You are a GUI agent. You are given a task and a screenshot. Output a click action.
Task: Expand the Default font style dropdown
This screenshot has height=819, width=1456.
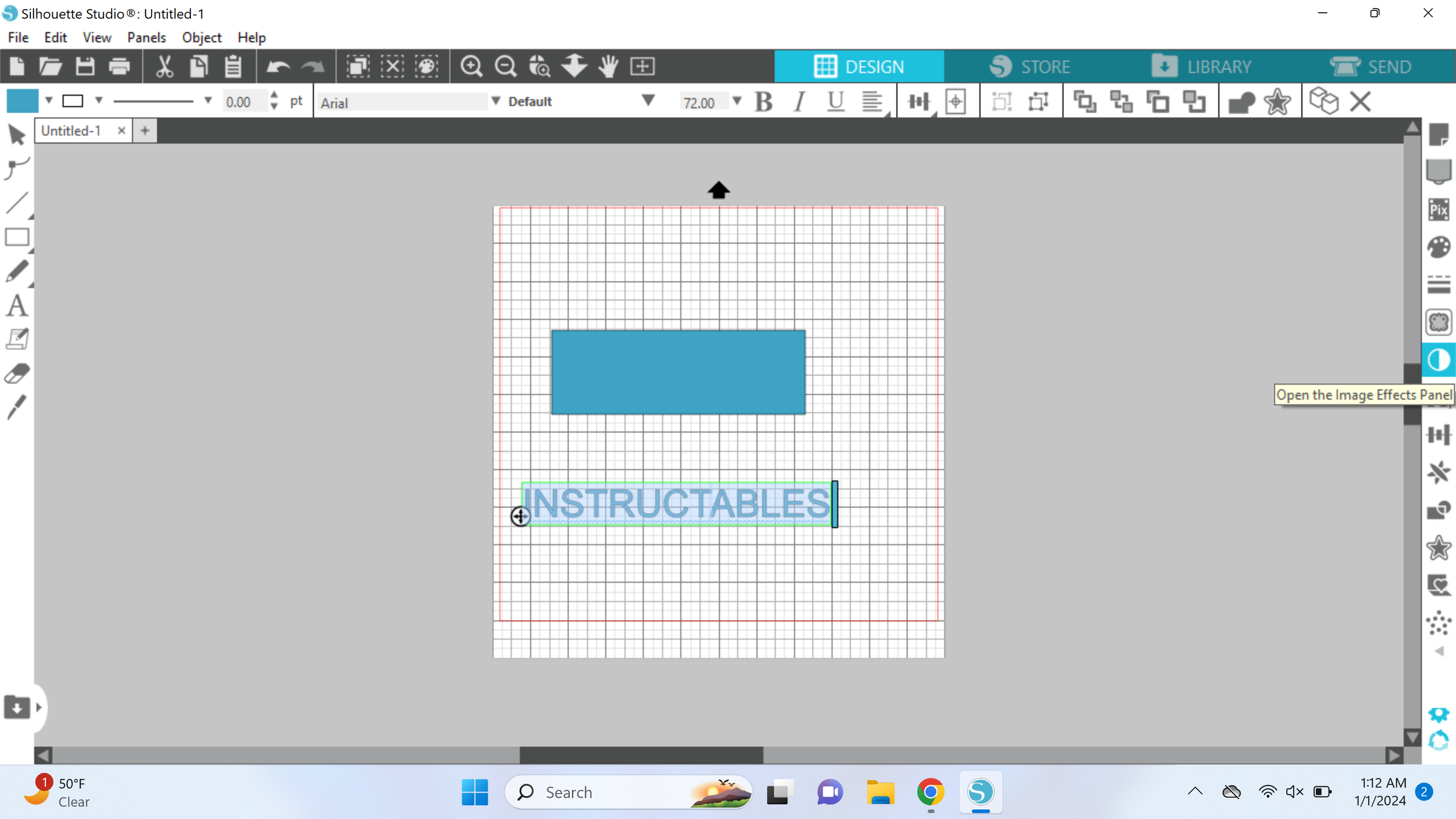coord(648,101)
